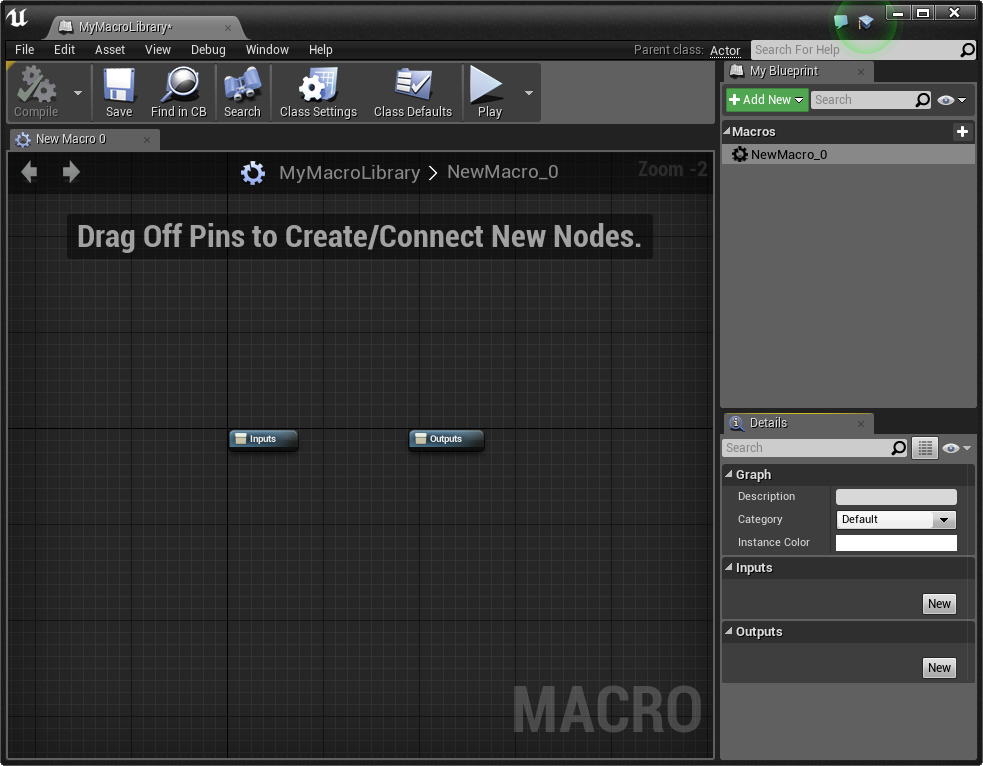Pick the Instance Color swatch
This screenshot has height=766, width=983.
click(895, 543)
